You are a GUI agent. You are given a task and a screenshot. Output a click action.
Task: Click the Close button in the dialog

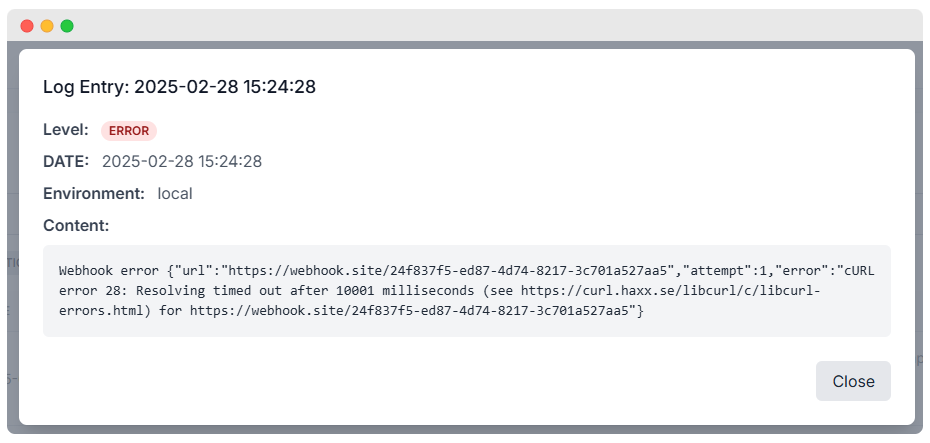pos(853,381)
